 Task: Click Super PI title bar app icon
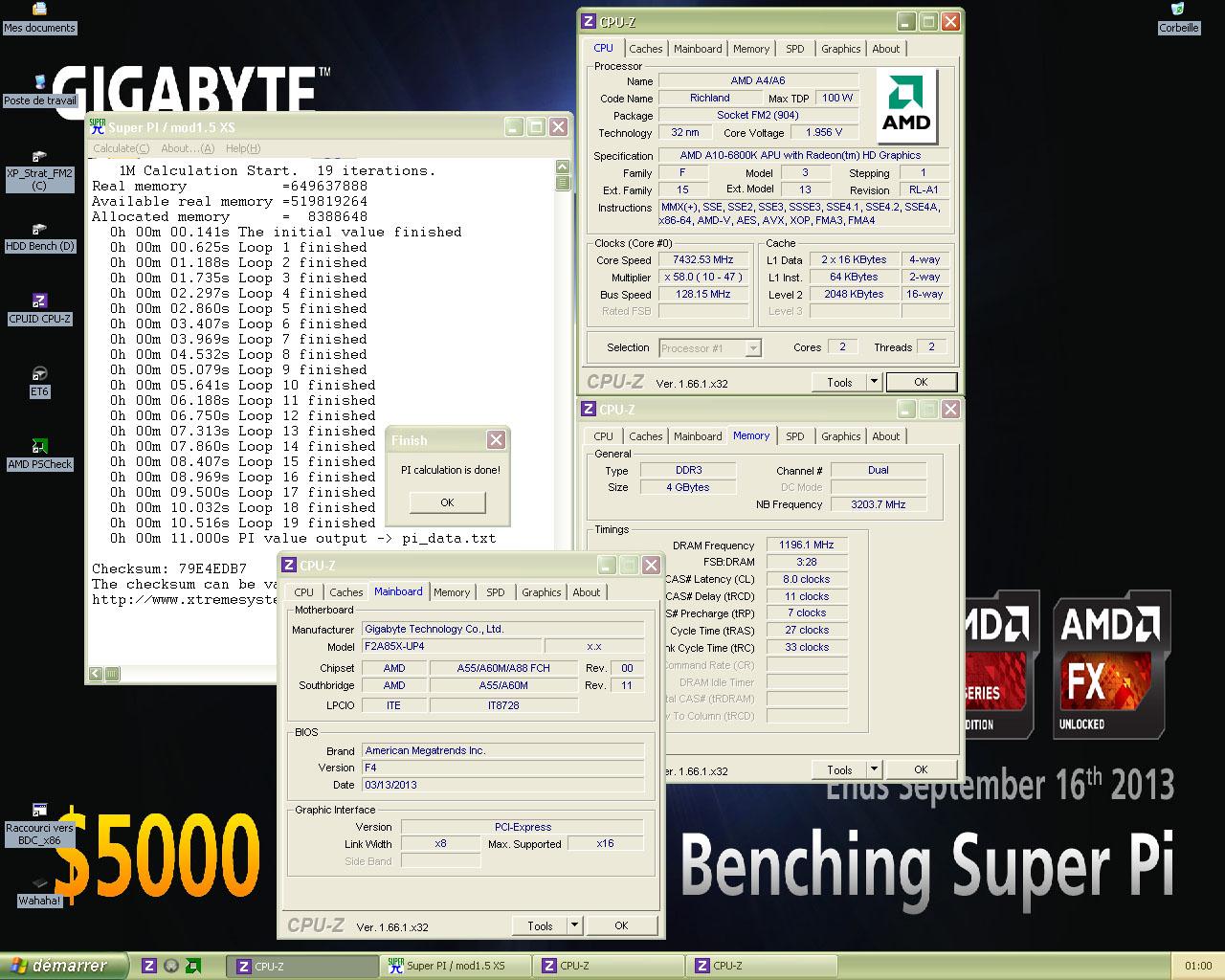tap(98, 126)
